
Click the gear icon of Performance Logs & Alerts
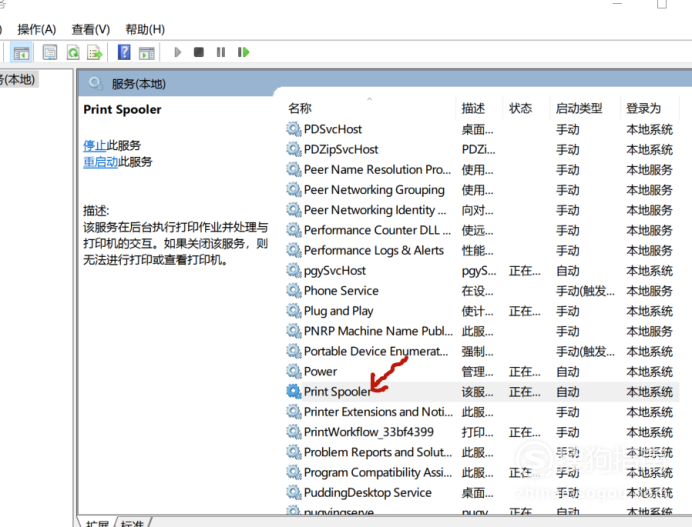pyautogui.click(x=293, y=250)
